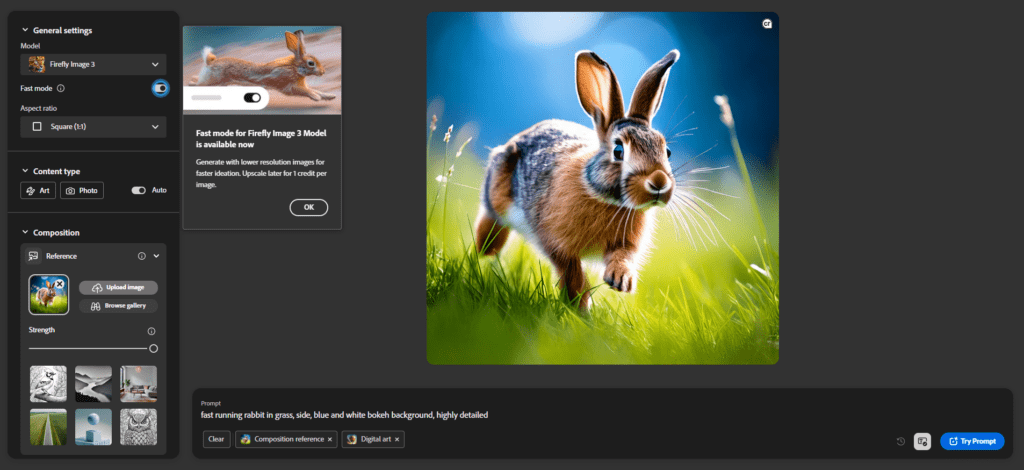Click the Fast mode info icon
The width and height of the screenshot is (1024, 470).
[x=61, y=88]
